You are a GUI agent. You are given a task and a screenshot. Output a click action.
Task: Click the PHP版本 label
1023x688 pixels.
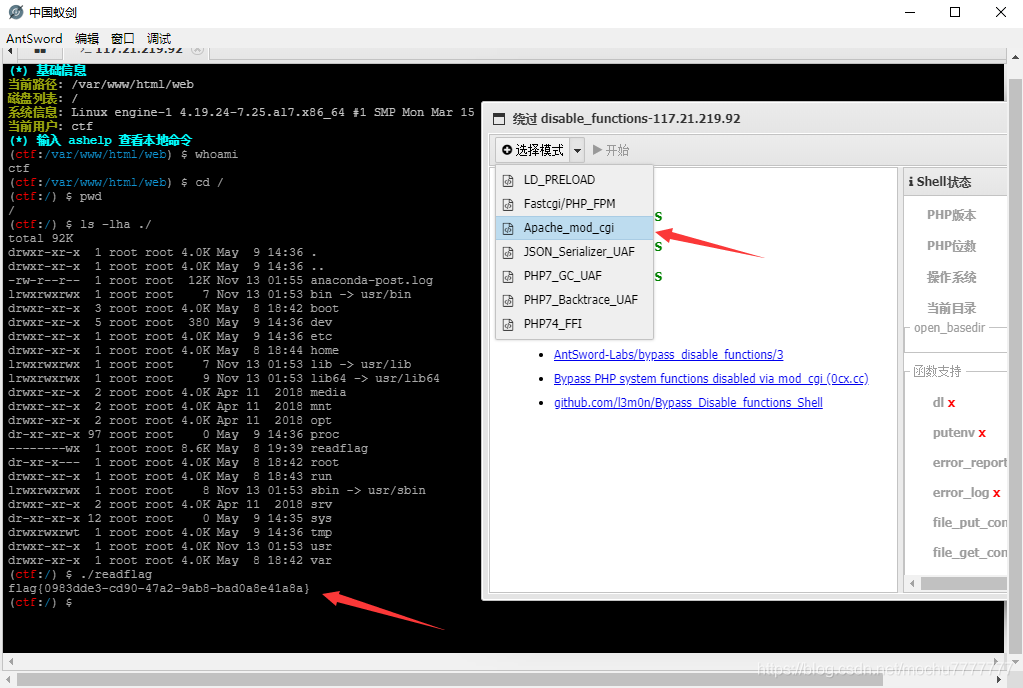[951, 215]
